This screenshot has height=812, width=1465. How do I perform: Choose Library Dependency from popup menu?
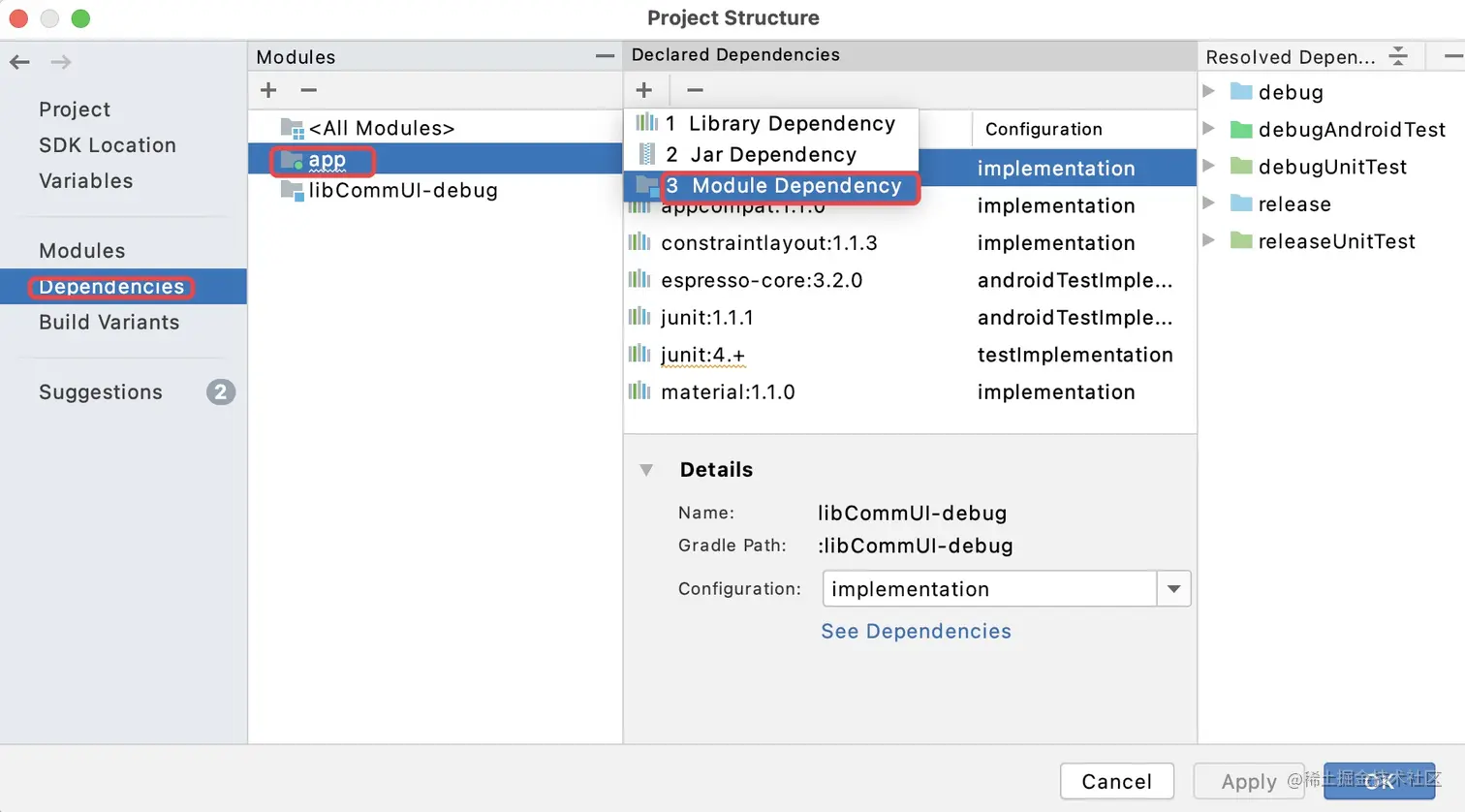(791, 124)
